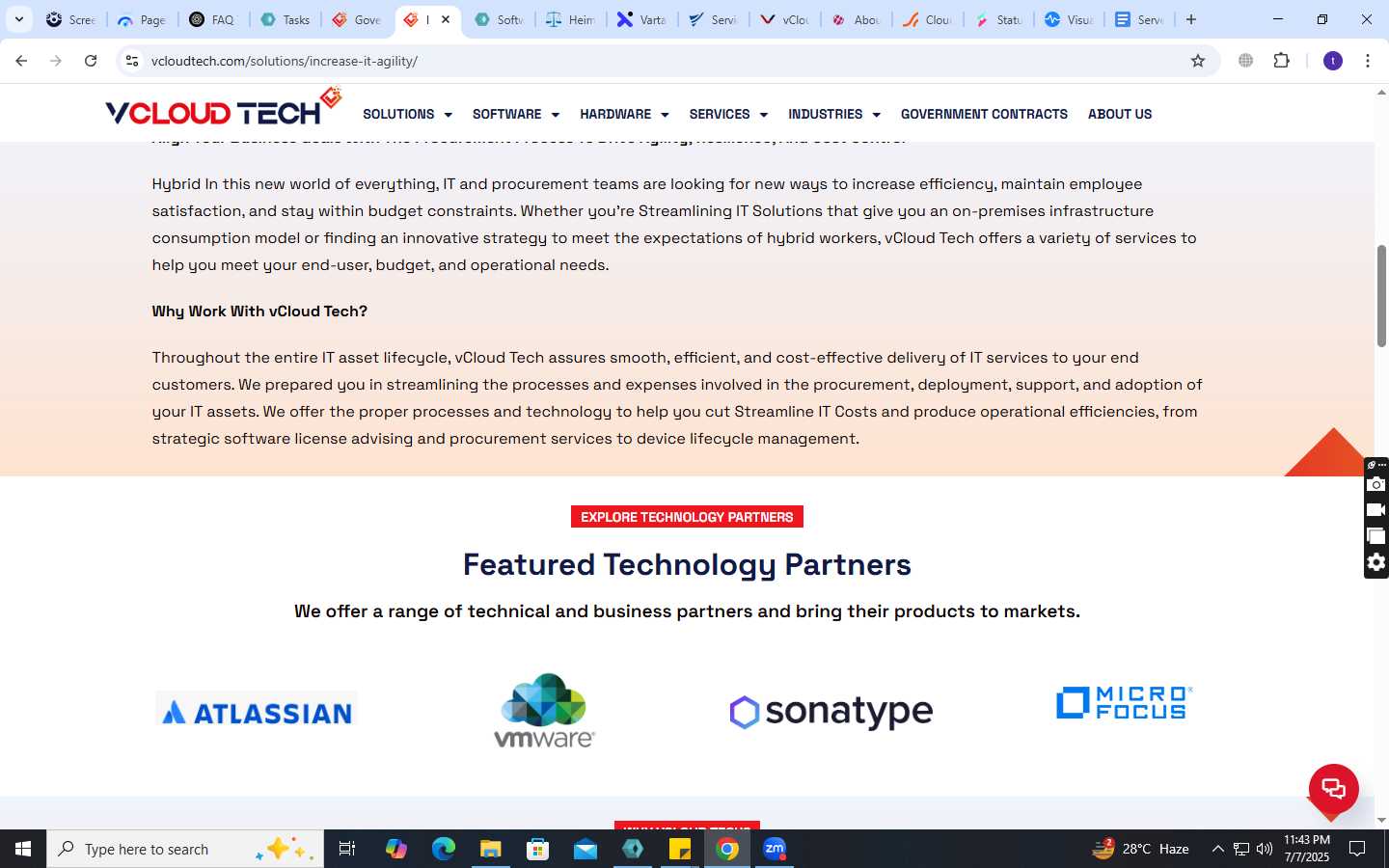Click the page vertical scrollbar thumb
This screenshot has width=1389, height=868.
point(1381,296)
